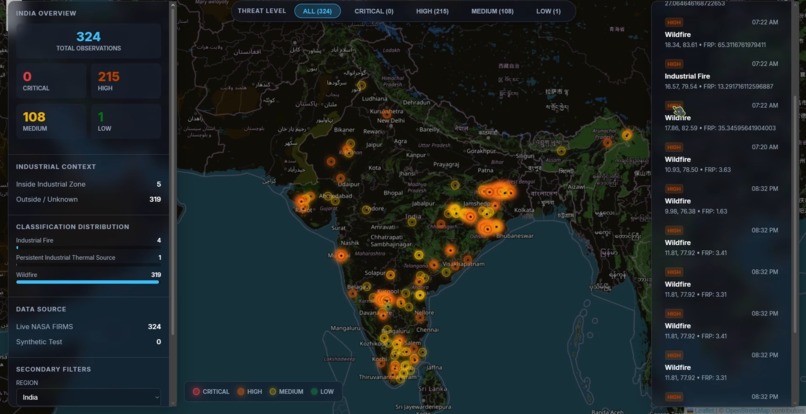The height and width of the screenshot is (414, 806).
Task: Click the yellow fire marker near Indore
Action: (366, 210)
